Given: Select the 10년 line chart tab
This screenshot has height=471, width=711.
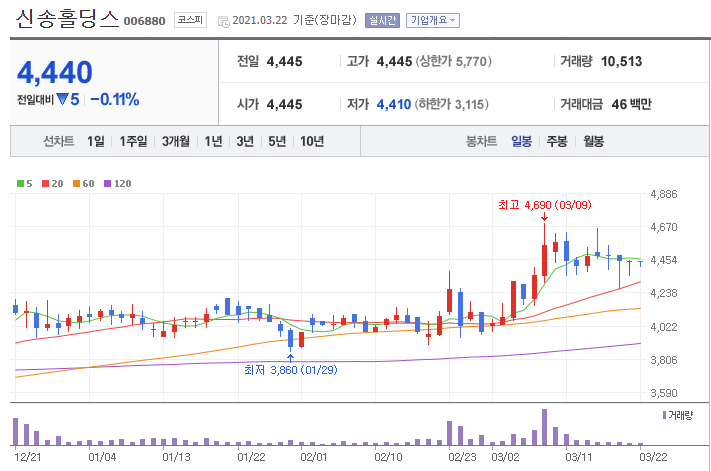Looking at the screenshot, I should click(x=312, y=141).
